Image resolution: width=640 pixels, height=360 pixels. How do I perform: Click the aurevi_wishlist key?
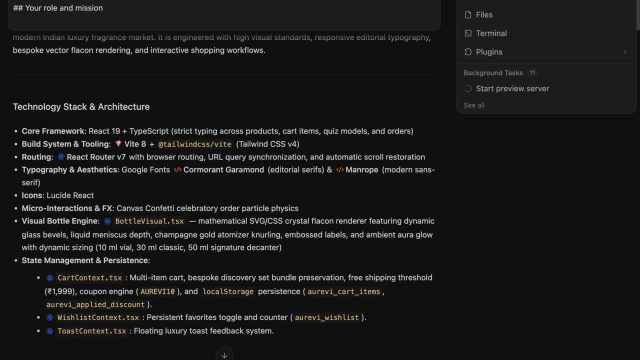[327, 318]
